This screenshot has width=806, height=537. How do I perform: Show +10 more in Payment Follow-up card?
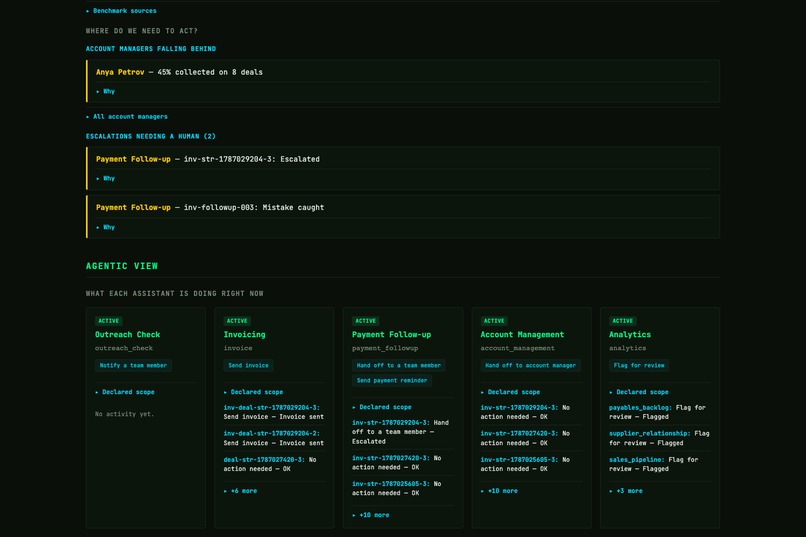tap(371, 515)
